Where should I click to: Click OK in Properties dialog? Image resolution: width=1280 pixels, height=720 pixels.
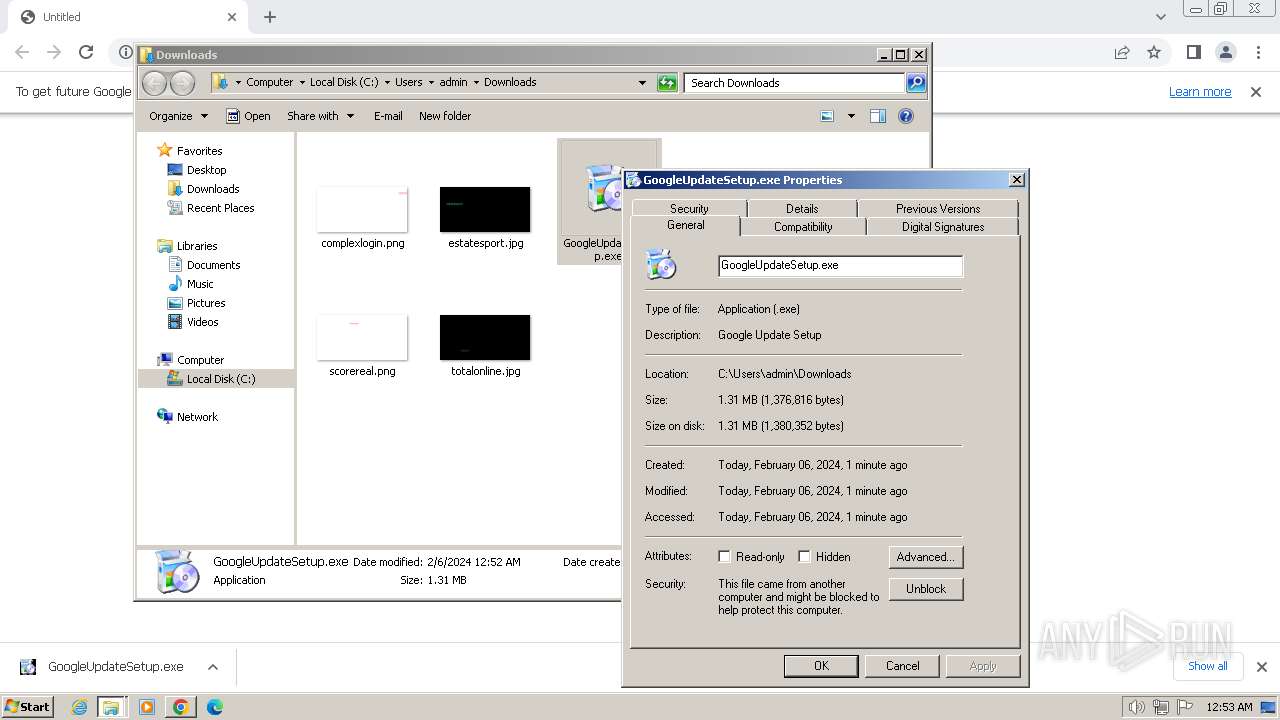[x=821, y=666]
